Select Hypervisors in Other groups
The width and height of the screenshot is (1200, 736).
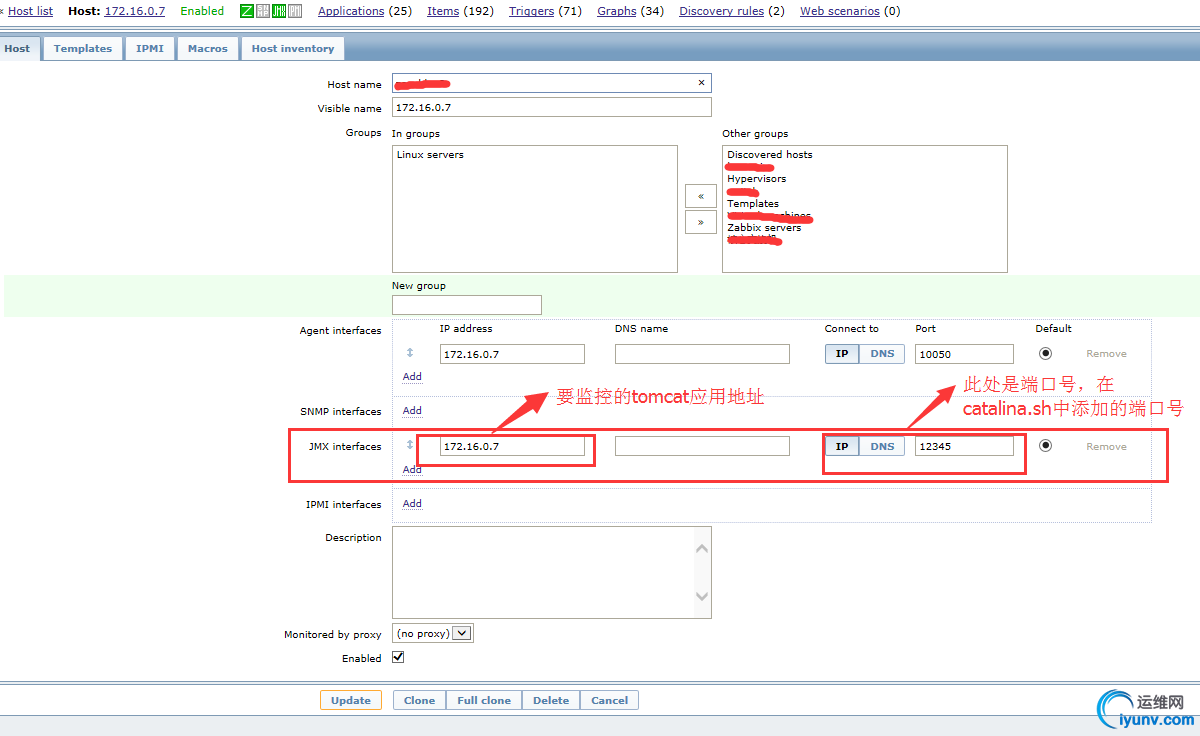(757, 179)
